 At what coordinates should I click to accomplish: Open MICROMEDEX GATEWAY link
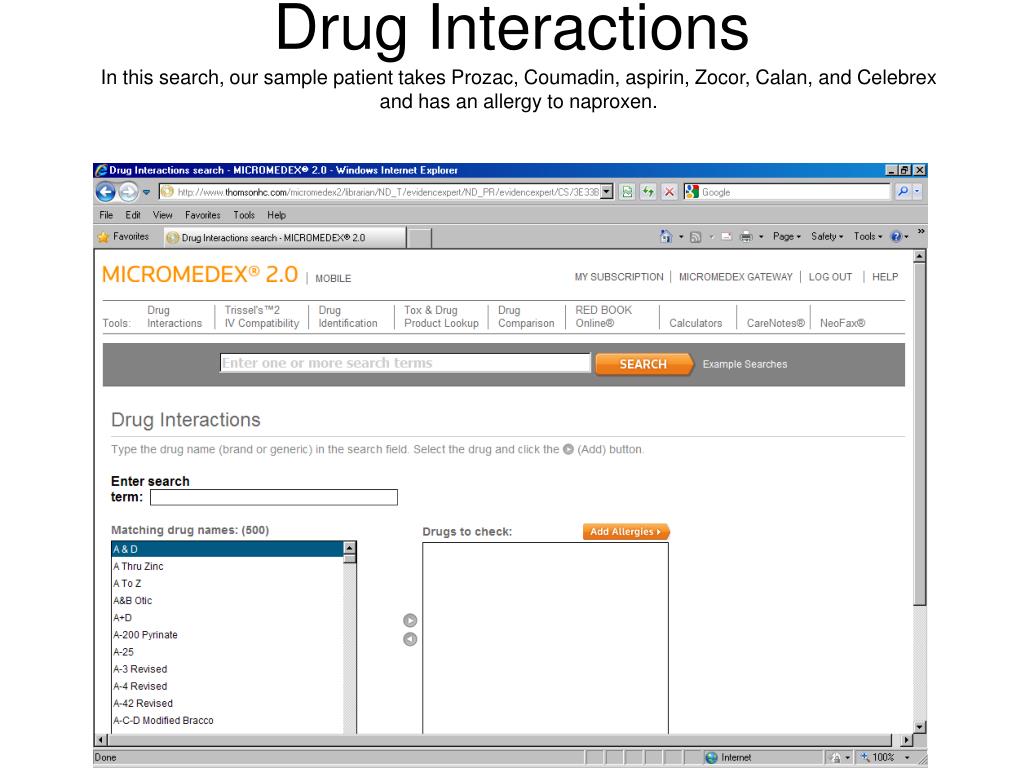[735, 277]
